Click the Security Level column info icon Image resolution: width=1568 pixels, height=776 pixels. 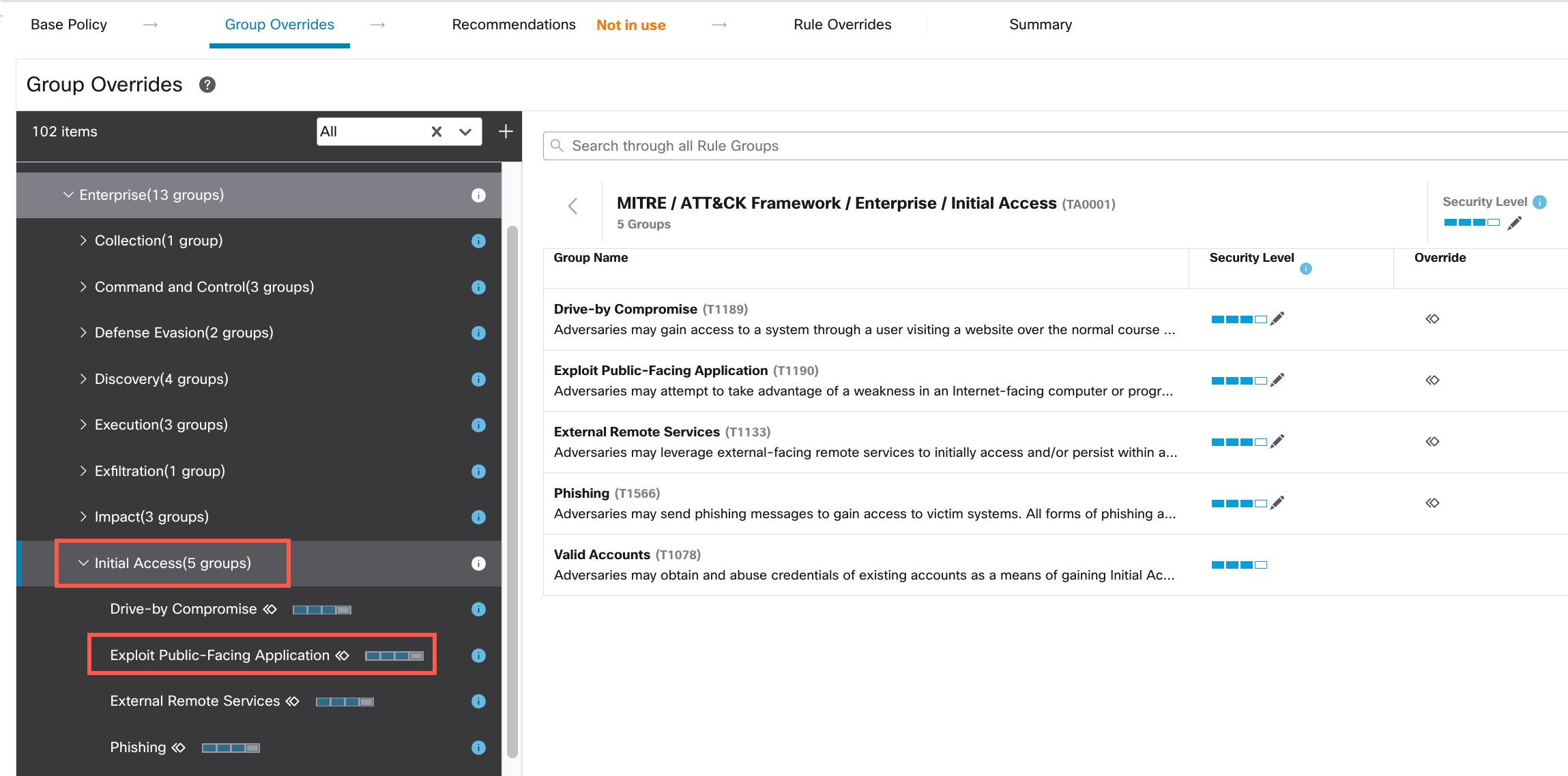(x=1306, y=269)
